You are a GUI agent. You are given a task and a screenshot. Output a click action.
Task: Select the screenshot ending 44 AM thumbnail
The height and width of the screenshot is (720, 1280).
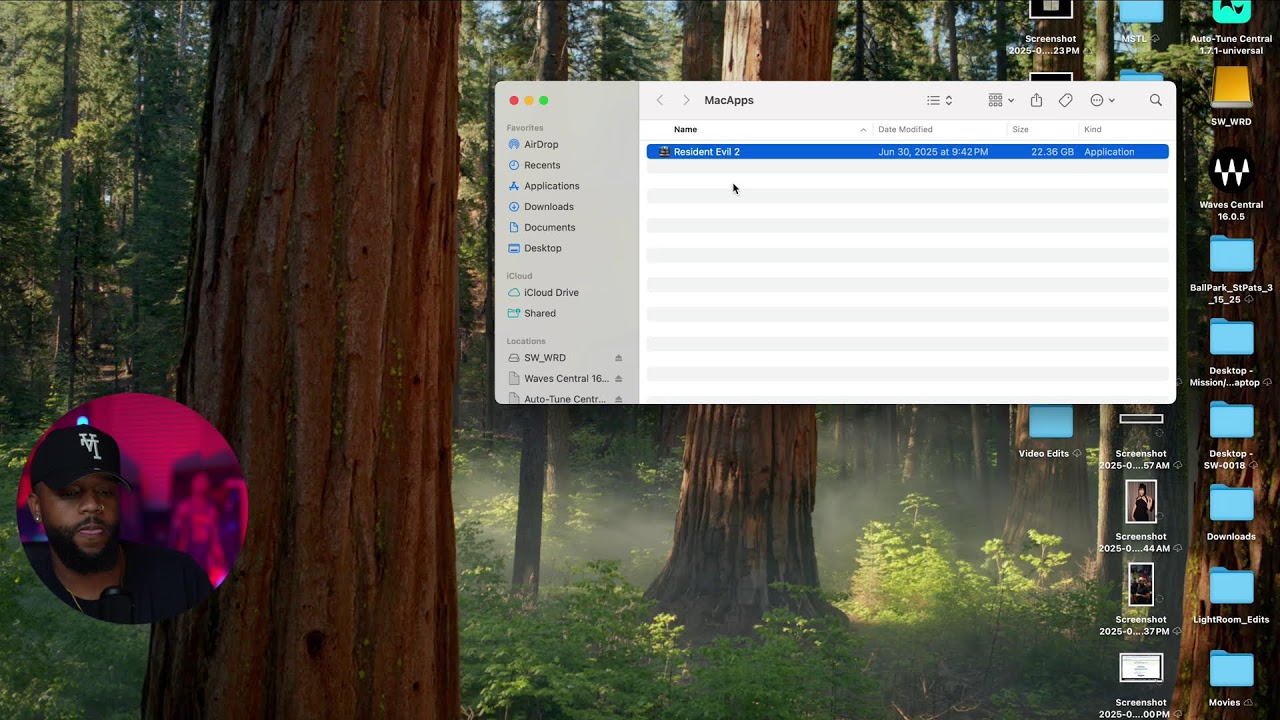click(x=1141, y=502)
